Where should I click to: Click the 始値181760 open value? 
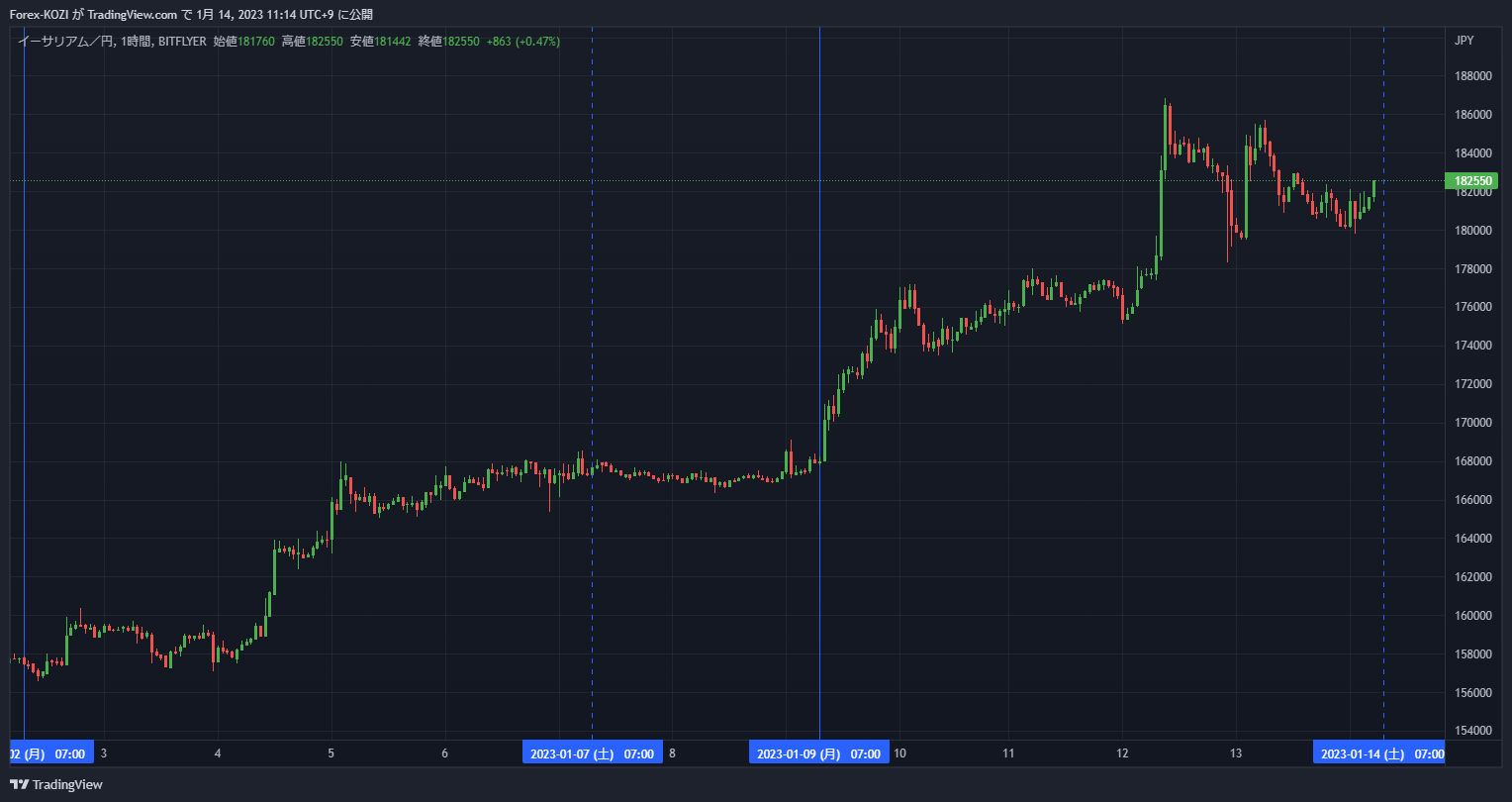(244, 42)
